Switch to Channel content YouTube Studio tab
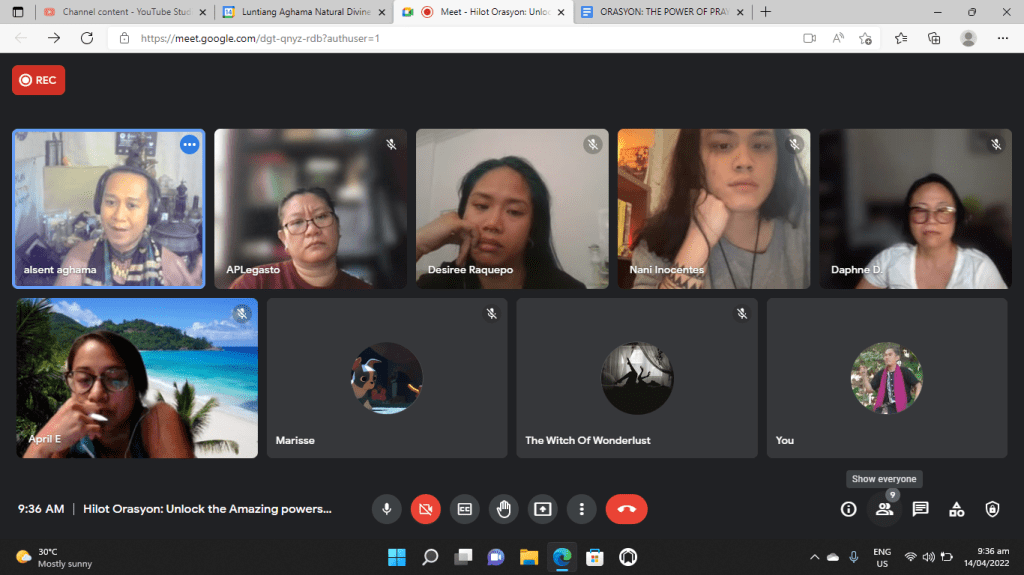The width and height of the screenshot is (1024, 575). click(x=122, y=12)
